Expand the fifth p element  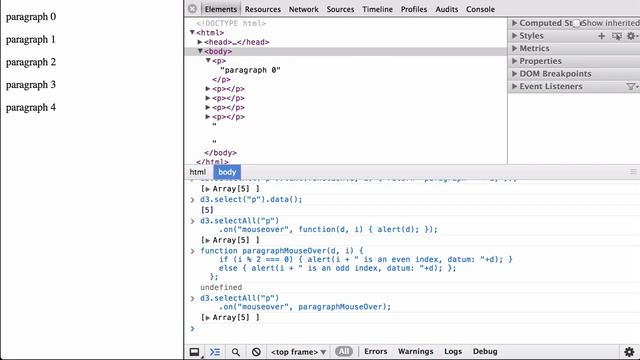(x=208, y=117)
